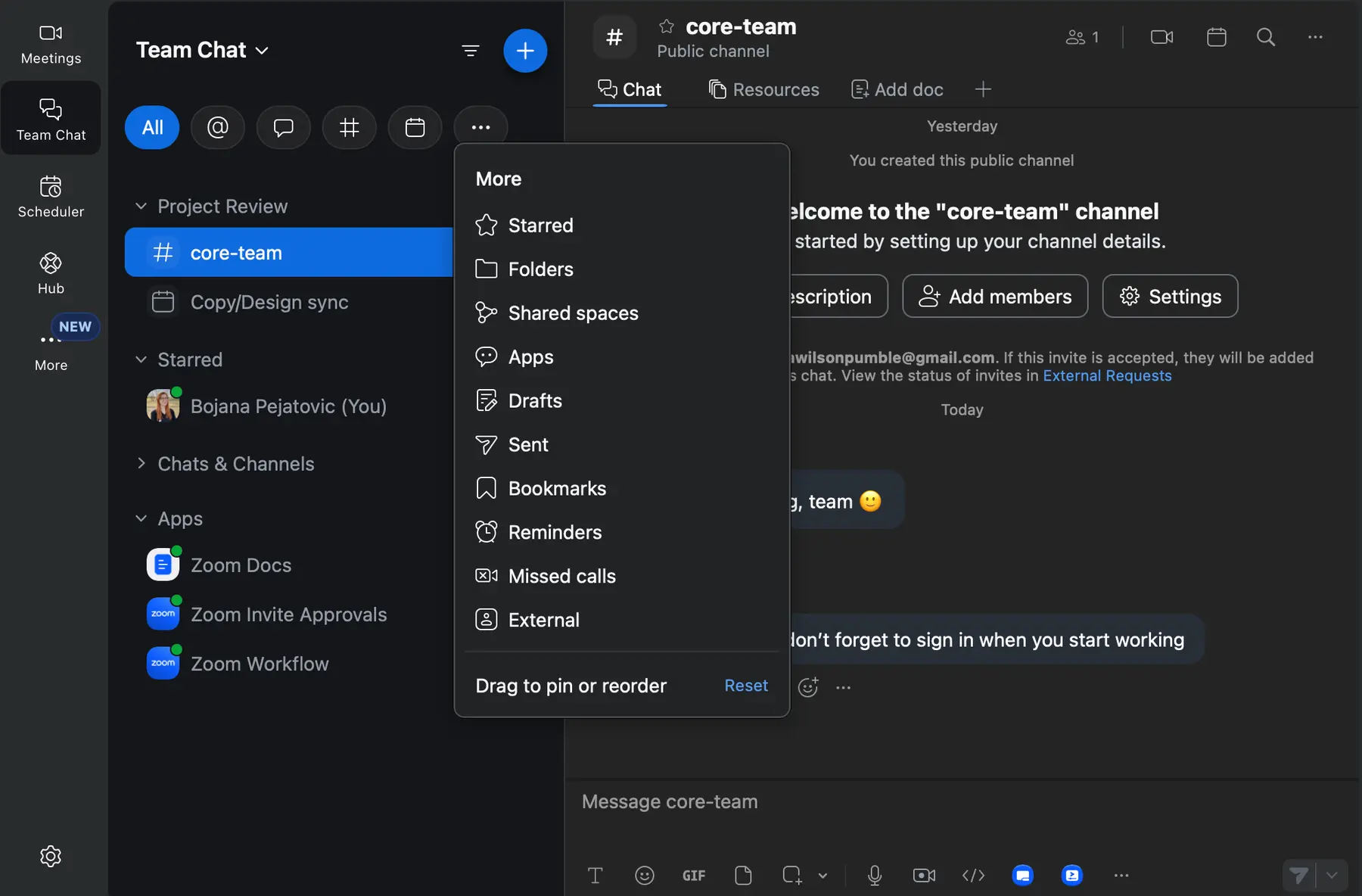Image resolution: width=1362 pixels, height=896 pixels.
Task: Open emoji picker in composer
Action: point(645,876)
